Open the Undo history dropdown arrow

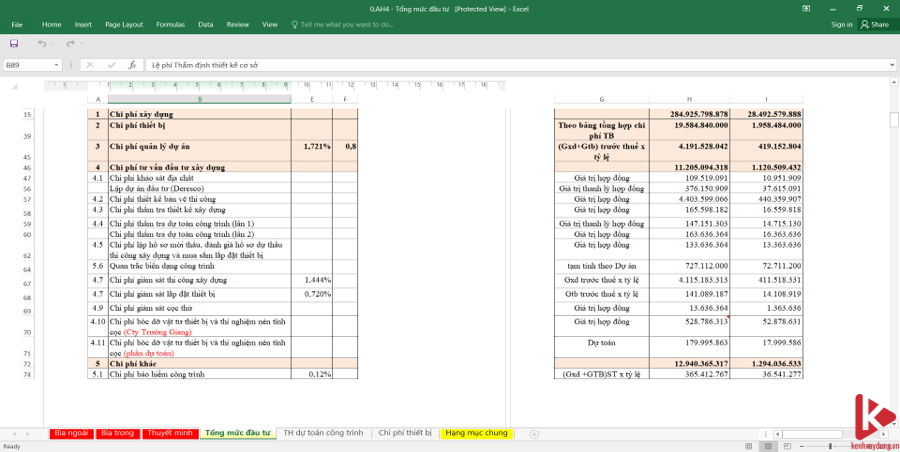[x=52, y=44]
